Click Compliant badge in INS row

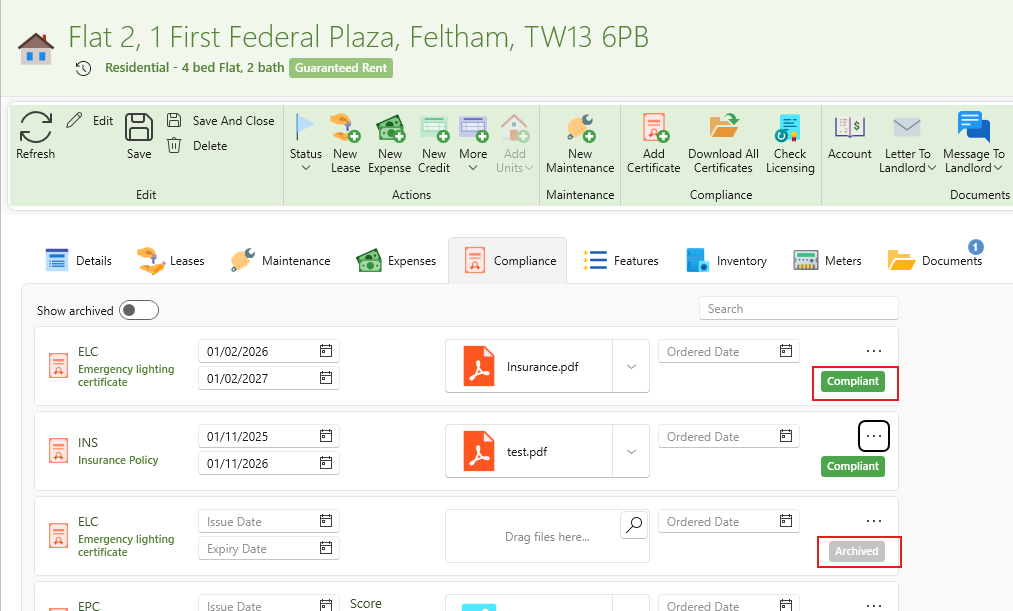point(853,466)
